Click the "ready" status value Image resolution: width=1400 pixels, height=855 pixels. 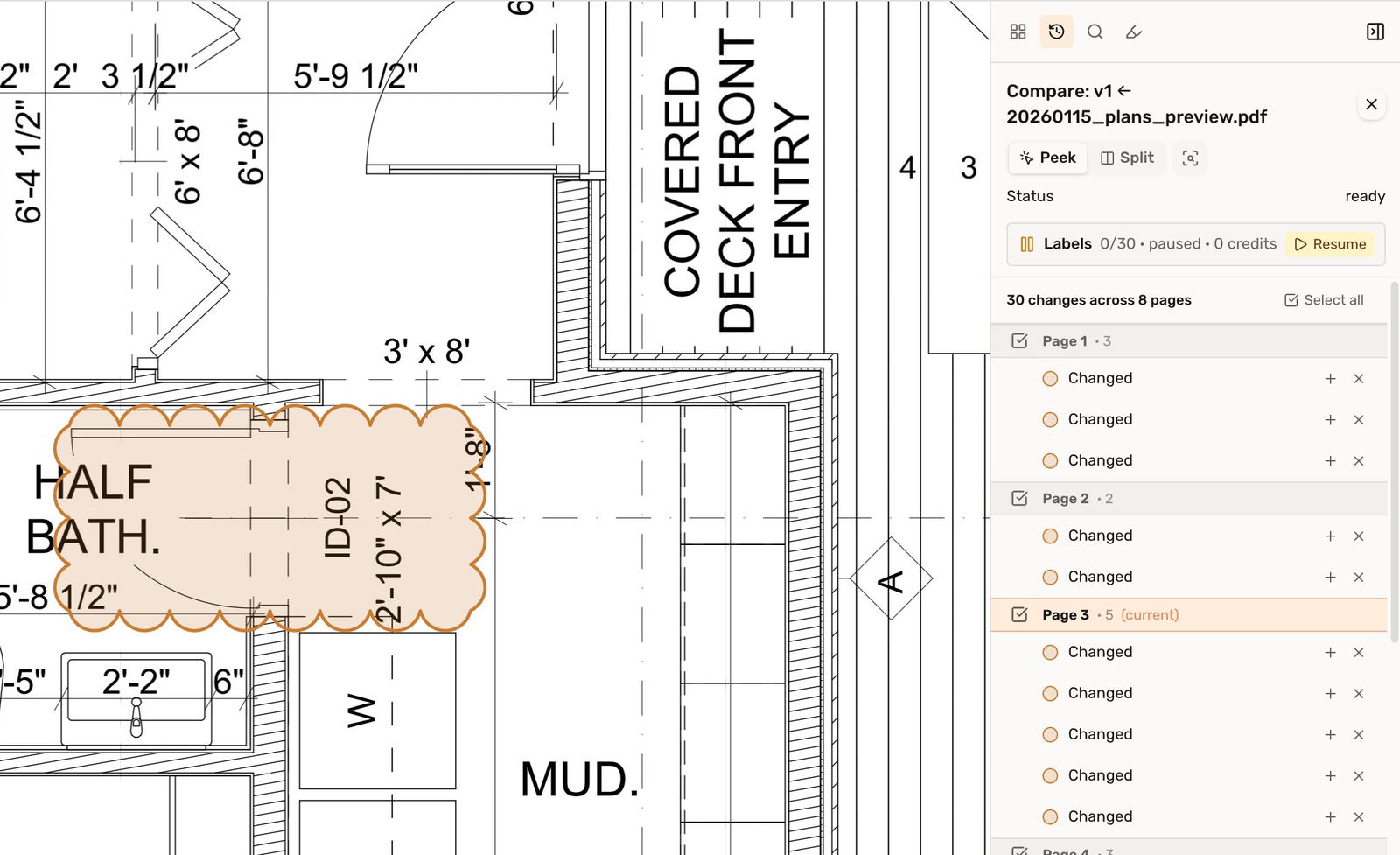point(1365,196)
